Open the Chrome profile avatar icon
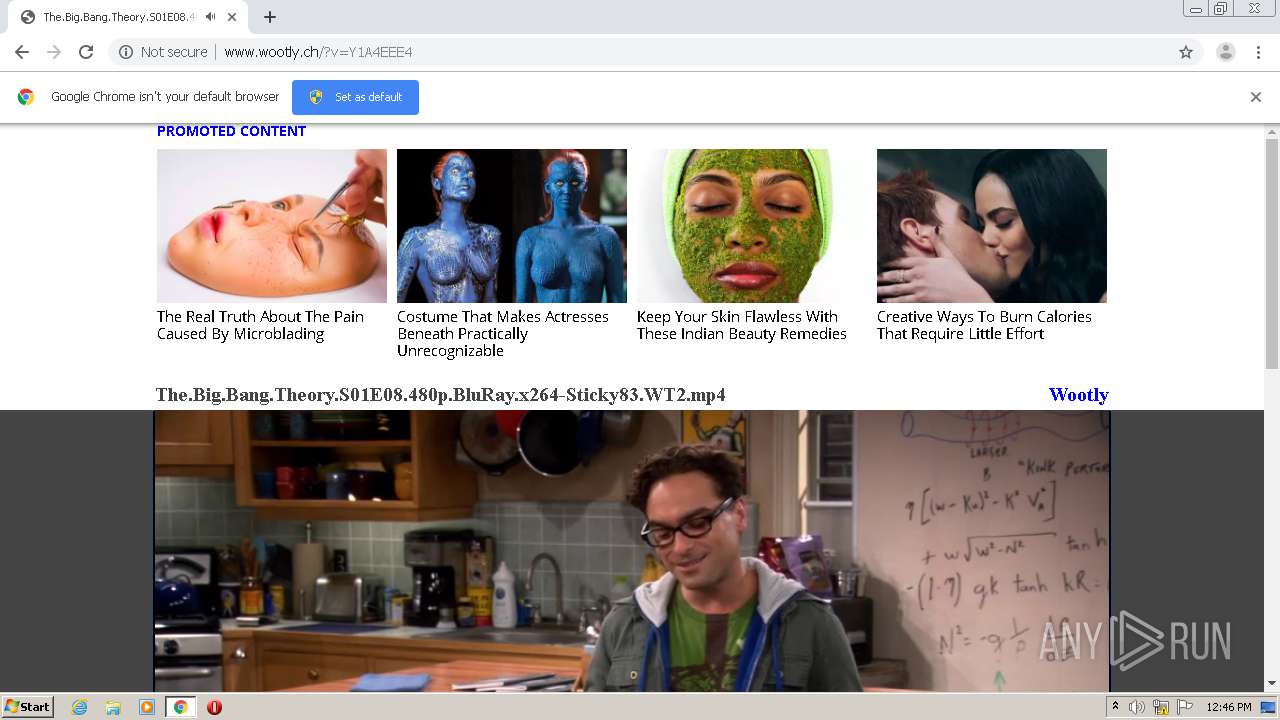This screenshot has height=720, width=1280. coord(1225,52)
